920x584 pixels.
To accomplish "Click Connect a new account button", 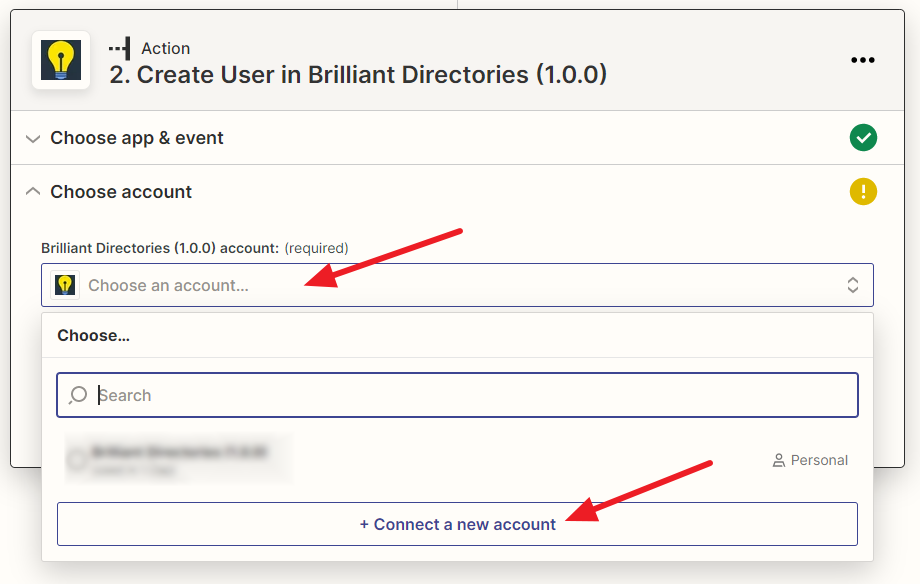I will [x=457, y=524].
